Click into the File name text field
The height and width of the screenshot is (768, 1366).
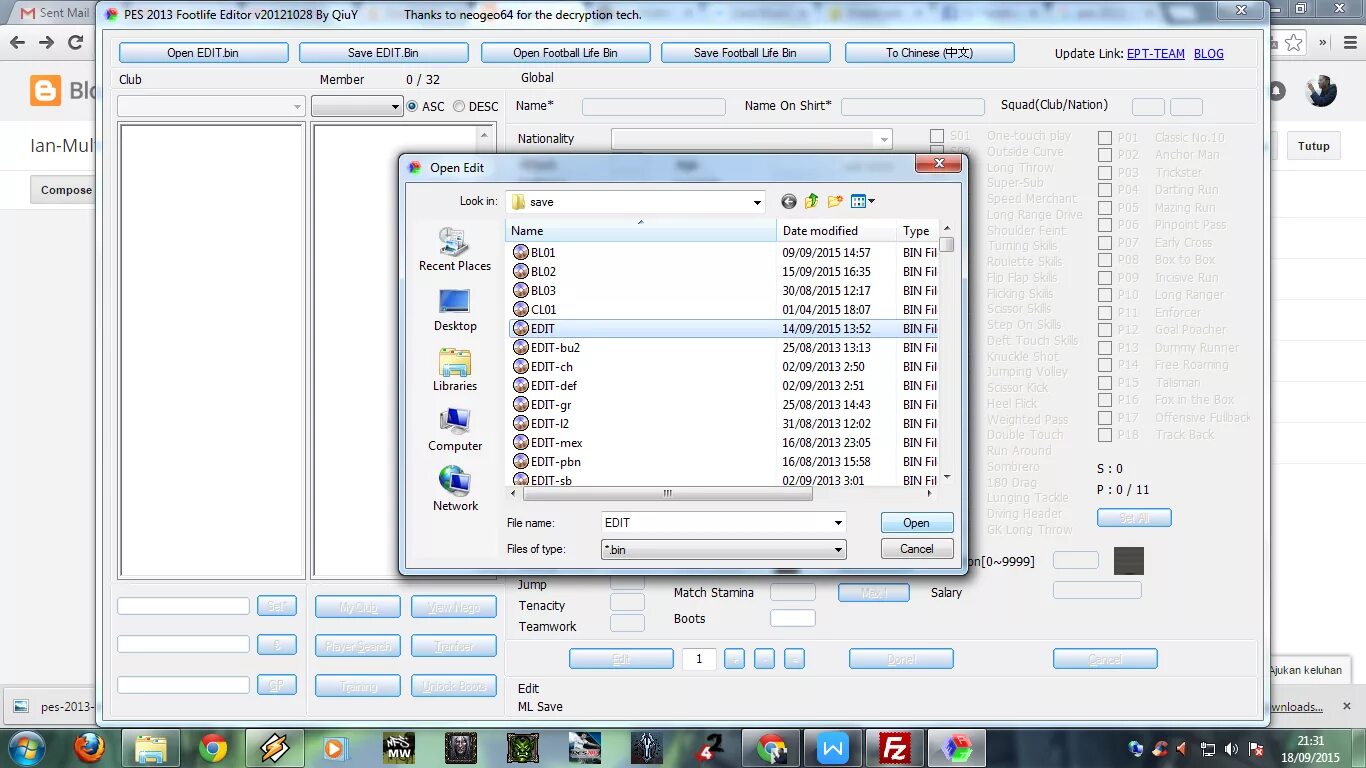(715, 523)
